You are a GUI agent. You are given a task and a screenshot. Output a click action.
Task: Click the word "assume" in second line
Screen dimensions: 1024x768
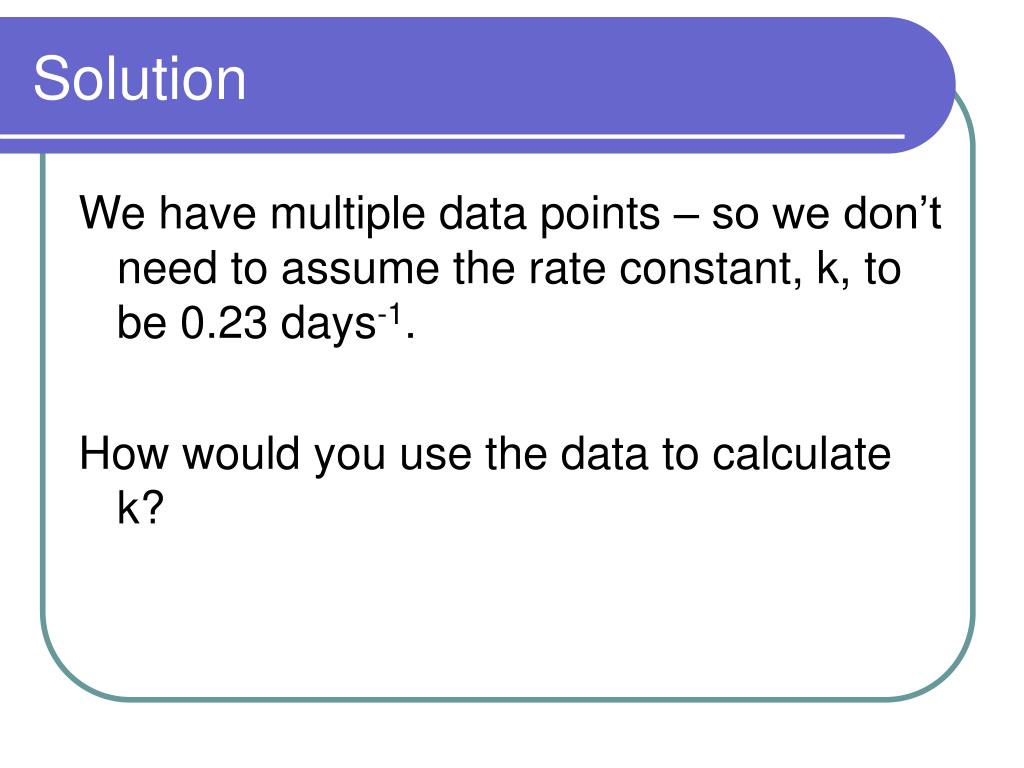360,270
